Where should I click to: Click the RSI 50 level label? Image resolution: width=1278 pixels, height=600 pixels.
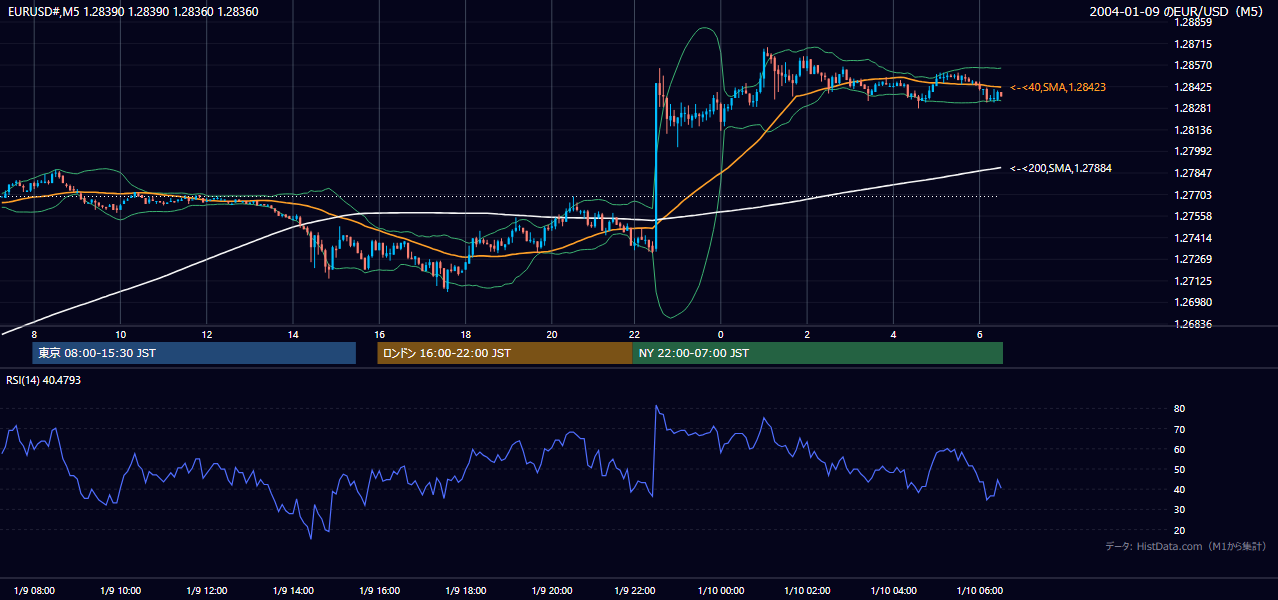pyautogui.click(x=1180, y=469)
